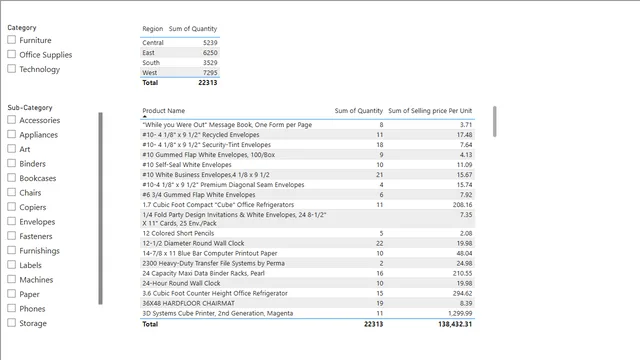Check the Labels sub-category checkbox
This screenshot has height=360, width=640.
point(11,264)
